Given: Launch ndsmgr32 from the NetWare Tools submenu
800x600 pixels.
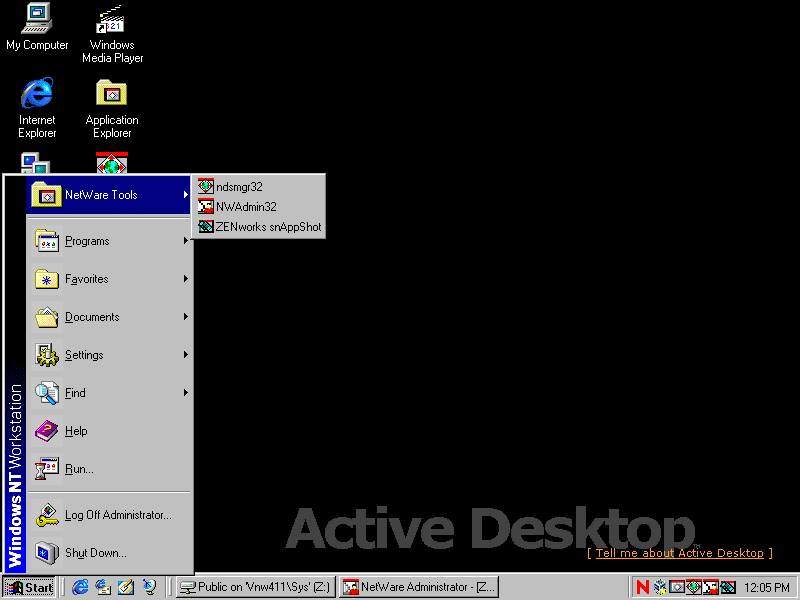Looking at the screenshot, I should [x=259, y=186].
